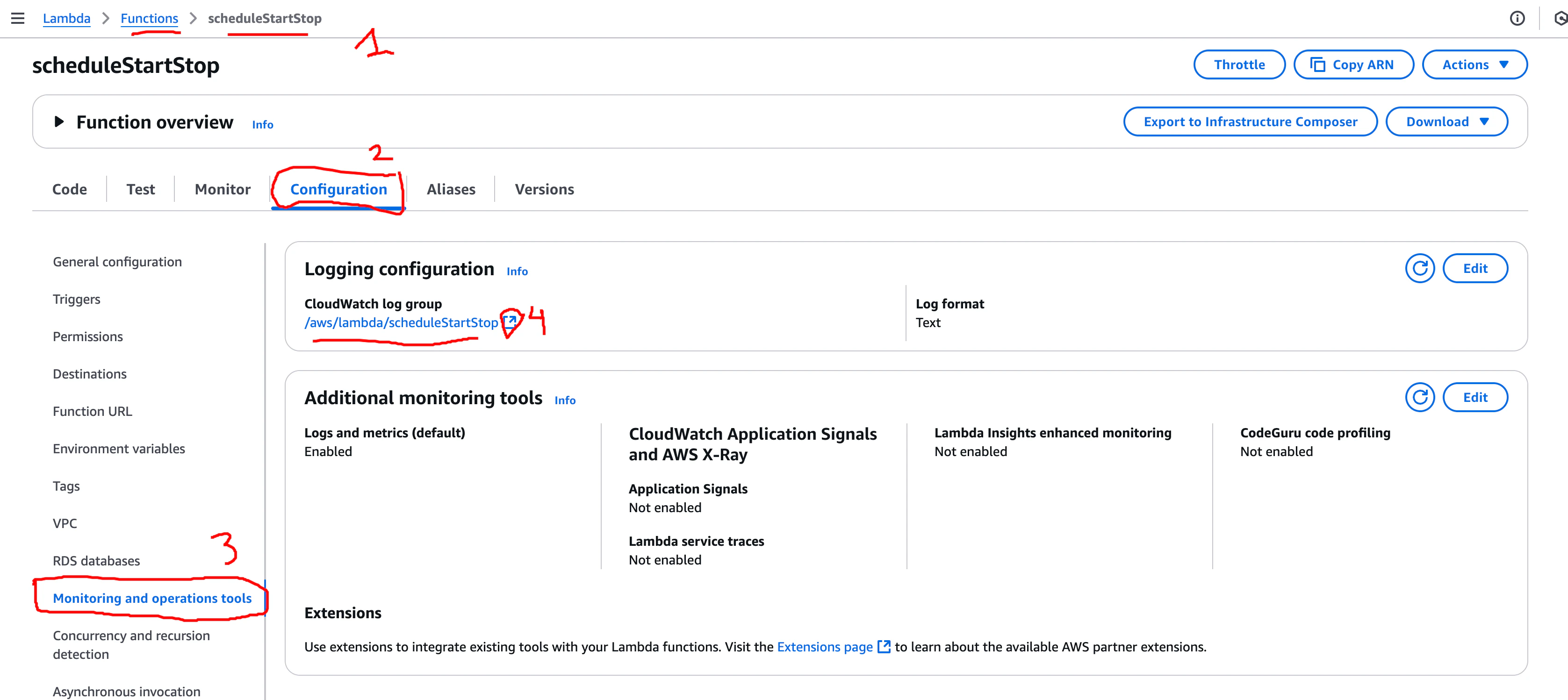The image size is (1568, 700).
Task: Select VPC in the sidebar
Action: (65, 523)
